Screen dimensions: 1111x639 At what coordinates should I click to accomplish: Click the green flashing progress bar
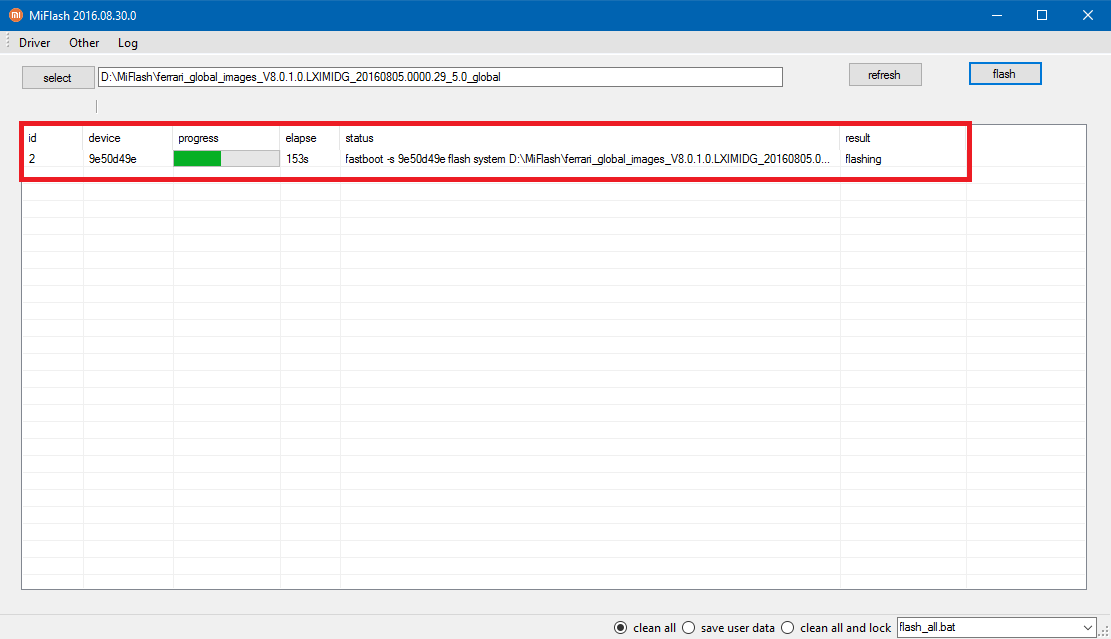227,159
